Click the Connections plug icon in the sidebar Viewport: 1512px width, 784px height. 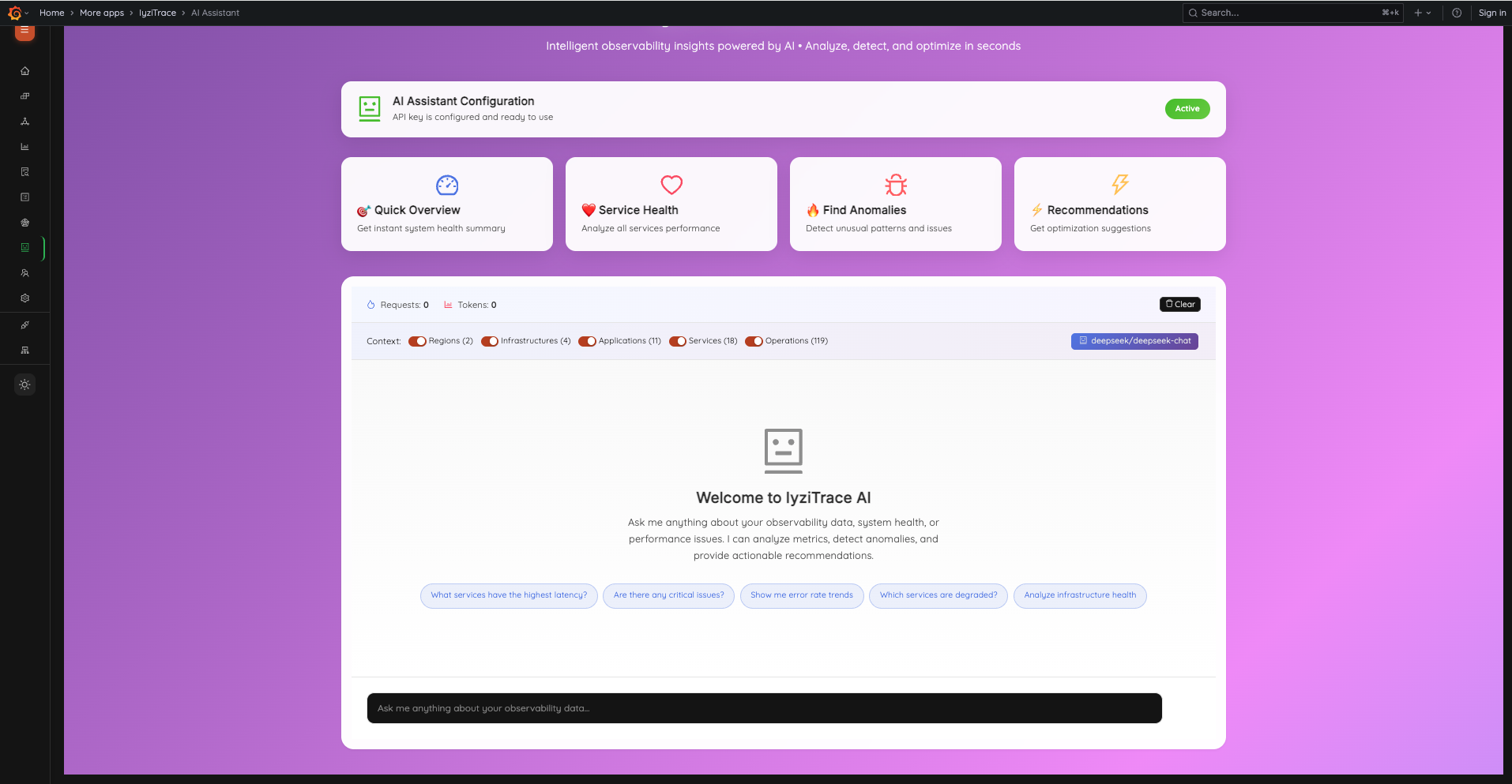tap(24, 324)
